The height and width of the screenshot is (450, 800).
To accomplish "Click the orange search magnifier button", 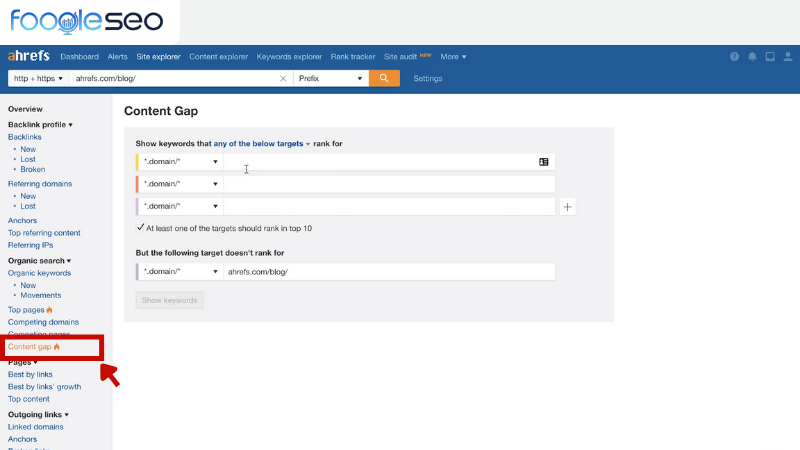I will [384, 78].
